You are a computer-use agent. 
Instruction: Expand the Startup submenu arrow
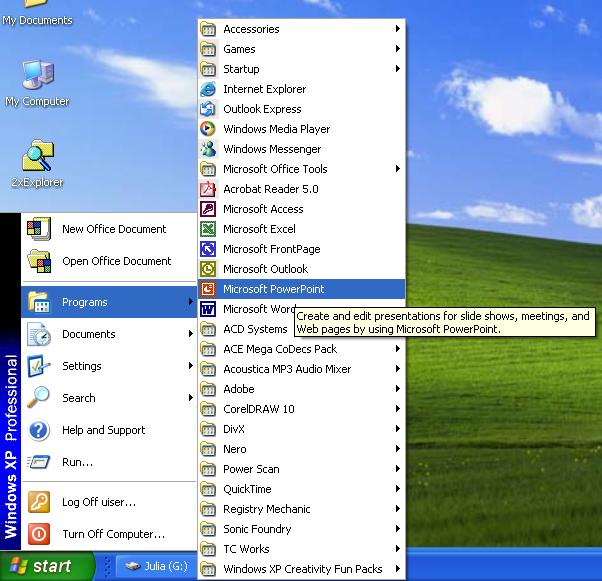(398, 69)
